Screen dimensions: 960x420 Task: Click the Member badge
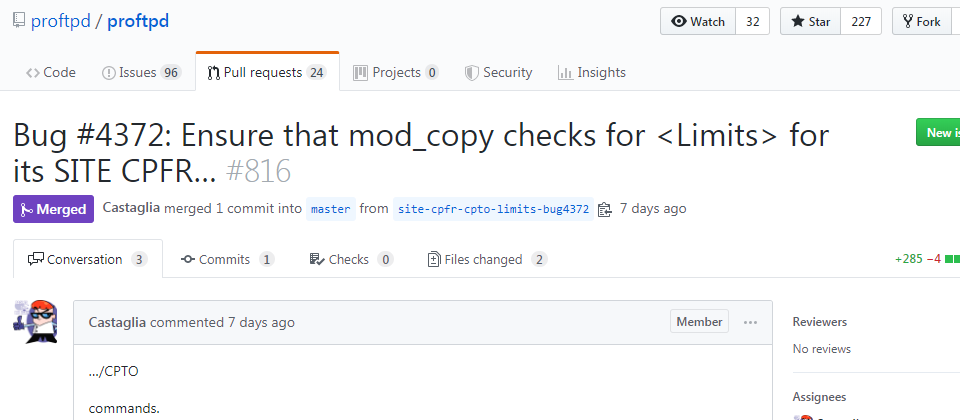coord(699,321)
